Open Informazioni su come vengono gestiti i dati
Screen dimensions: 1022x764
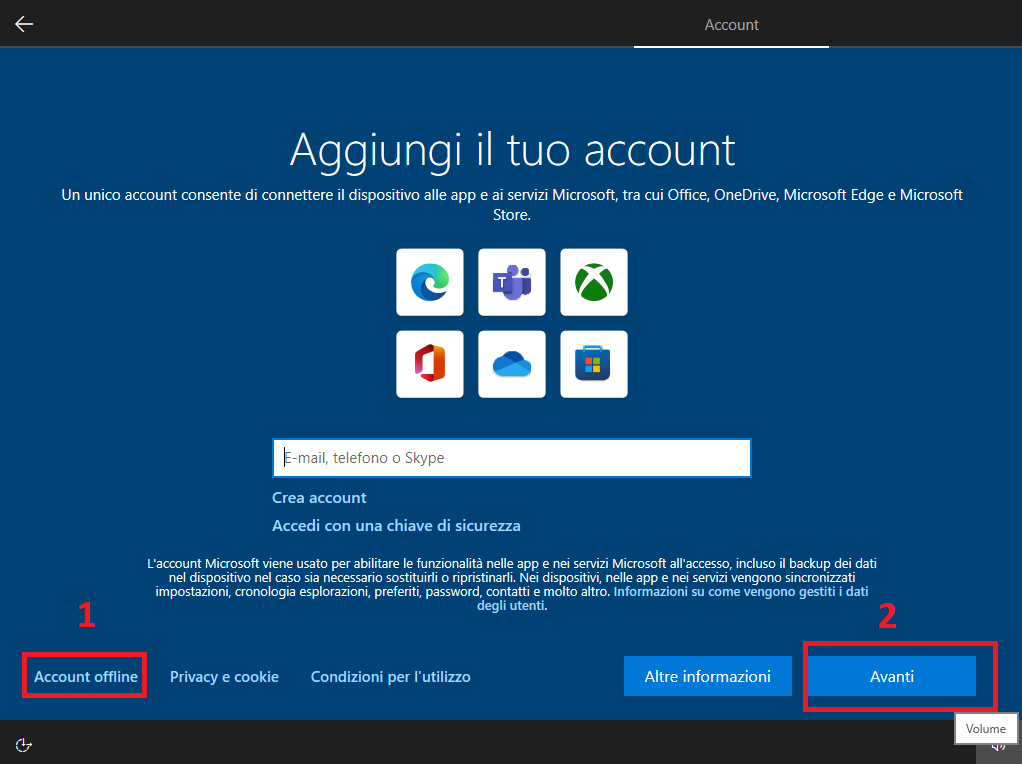click(740, 591)
